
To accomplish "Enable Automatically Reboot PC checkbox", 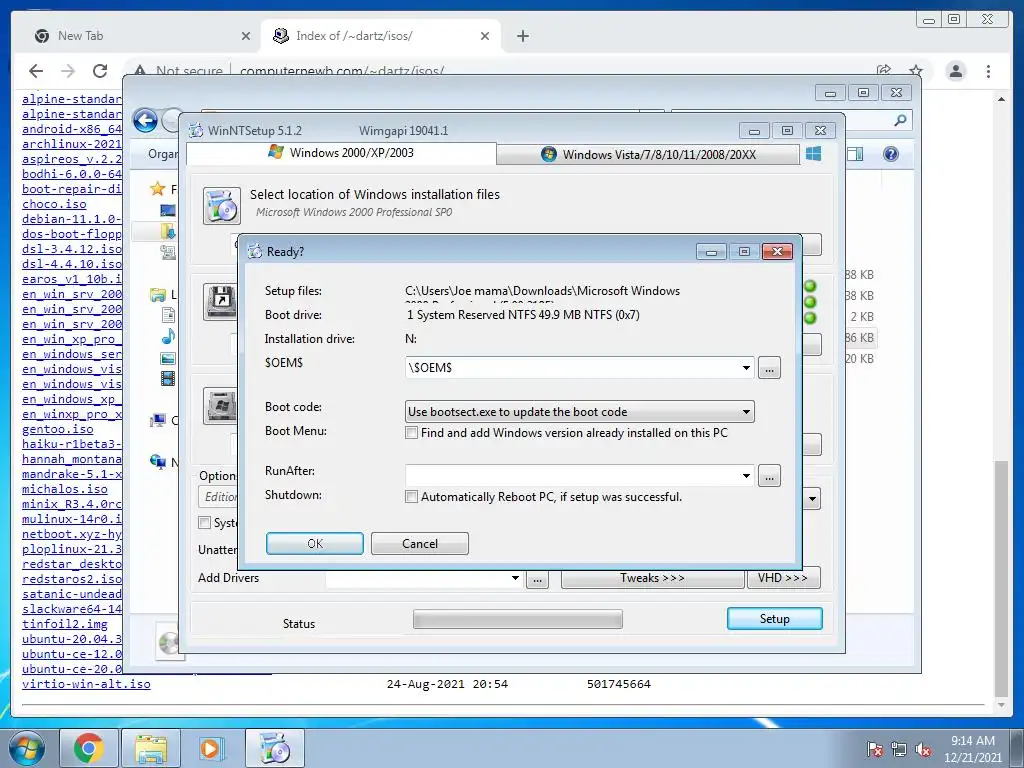I will (x=411, y=496).
